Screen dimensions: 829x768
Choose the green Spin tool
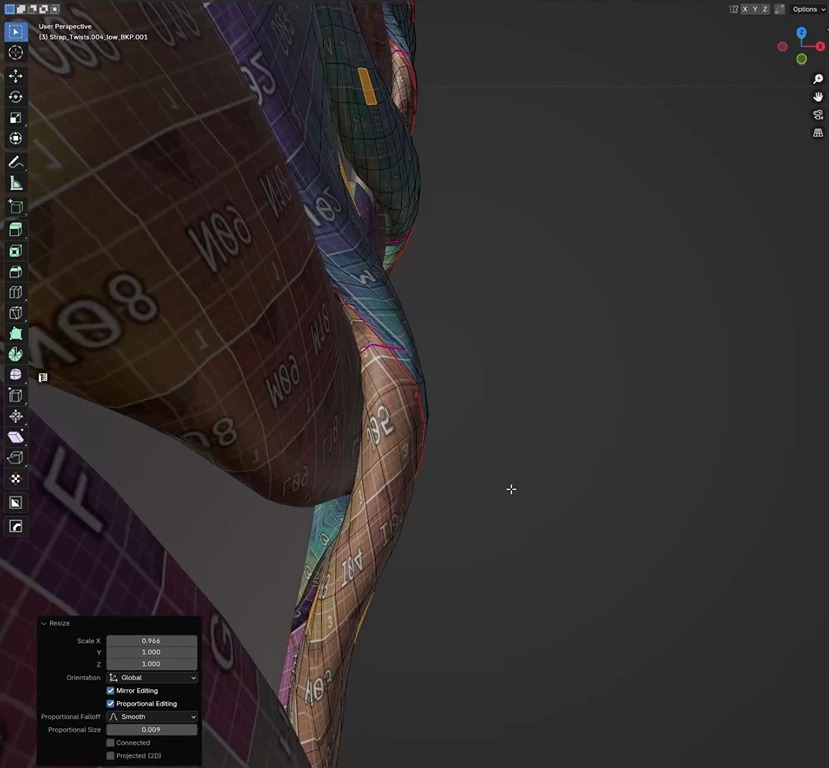(15, 354)
